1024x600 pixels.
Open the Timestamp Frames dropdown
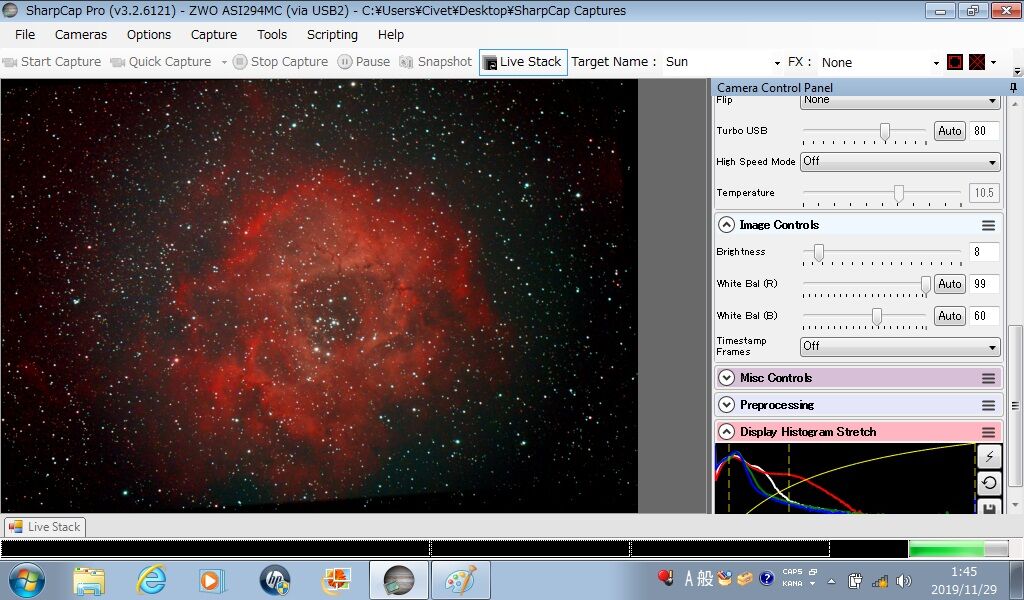[x=900, y=346]
